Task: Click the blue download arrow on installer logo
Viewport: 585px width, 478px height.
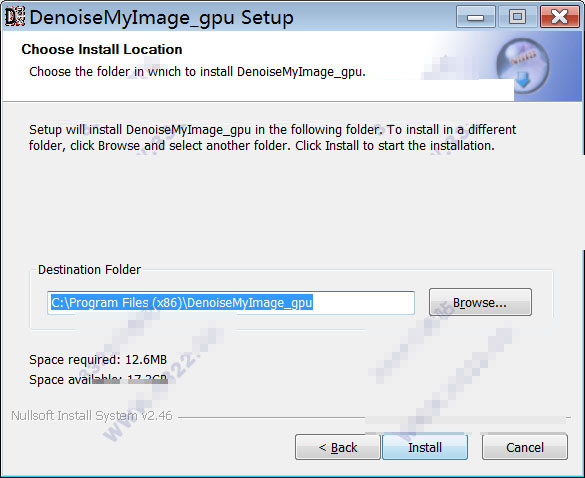Action: coord(523,80)
